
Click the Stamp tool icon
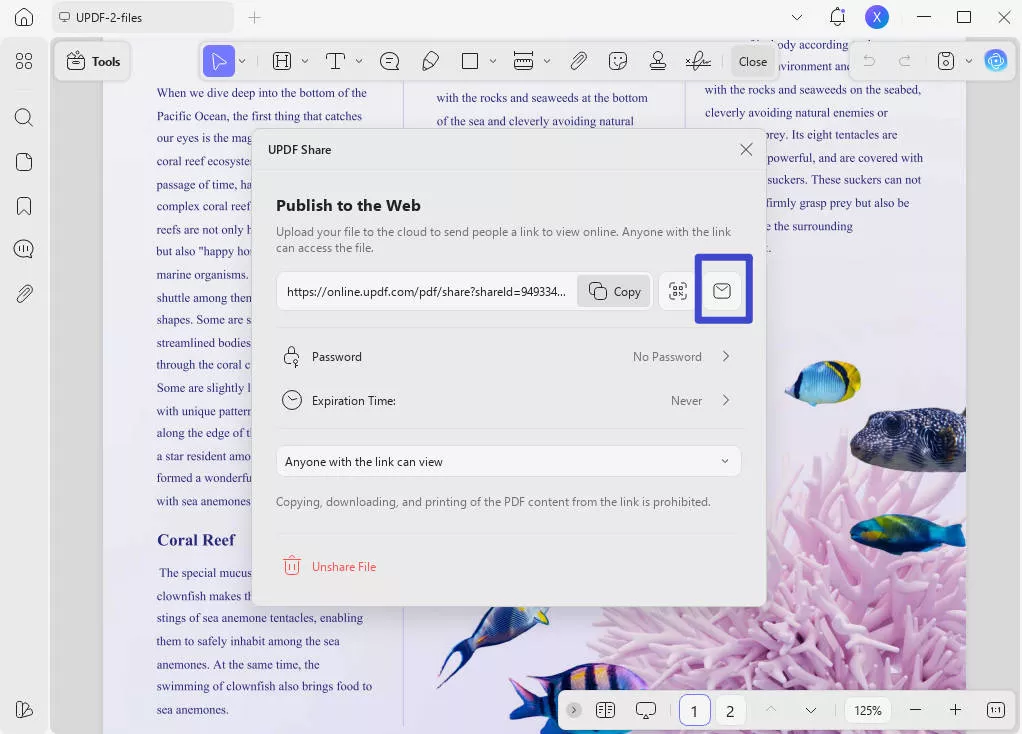point(658,61)
